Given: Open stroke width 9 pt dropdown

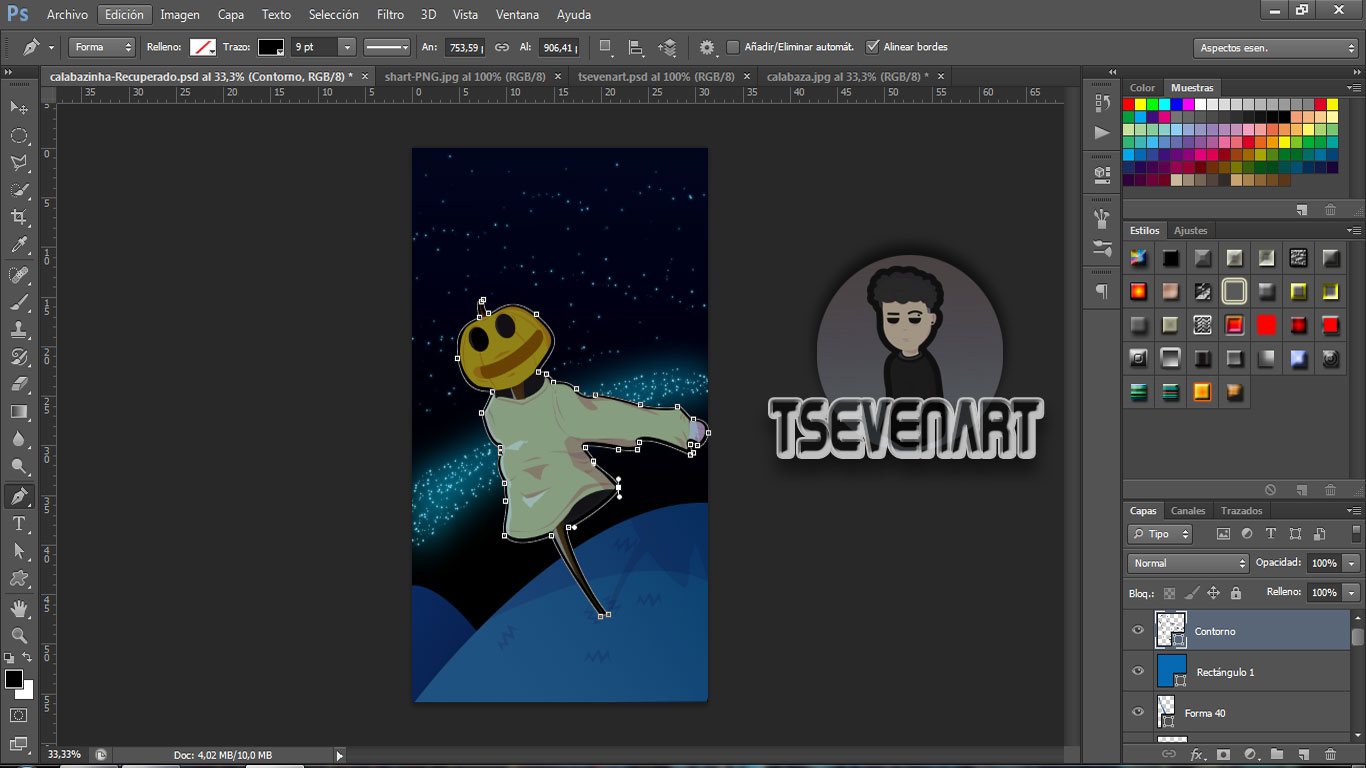Looking at the screenshot, I should tap(347, 47).
